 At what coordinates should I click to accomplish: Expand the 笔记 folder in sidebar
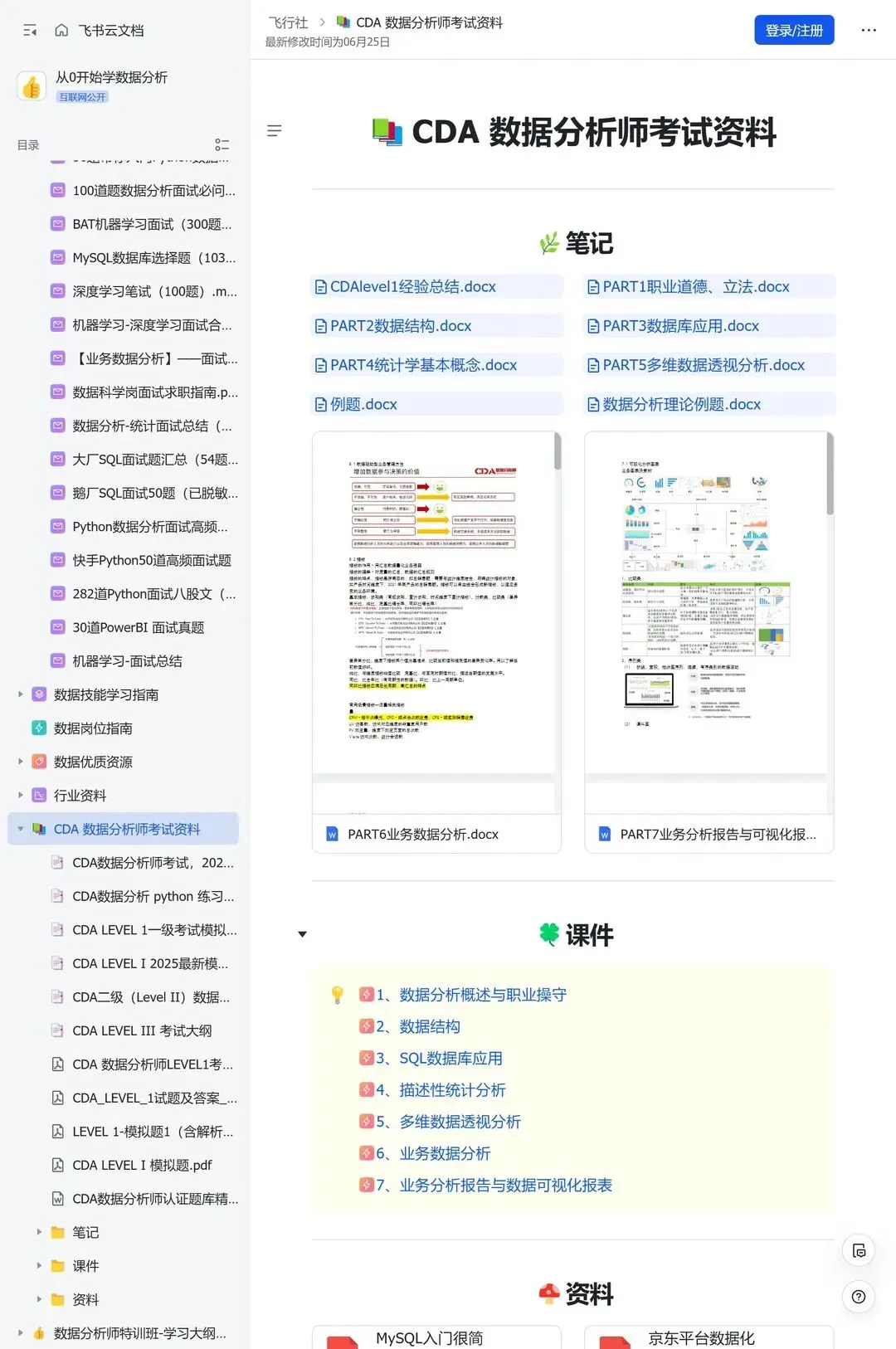pos(39,1232)
